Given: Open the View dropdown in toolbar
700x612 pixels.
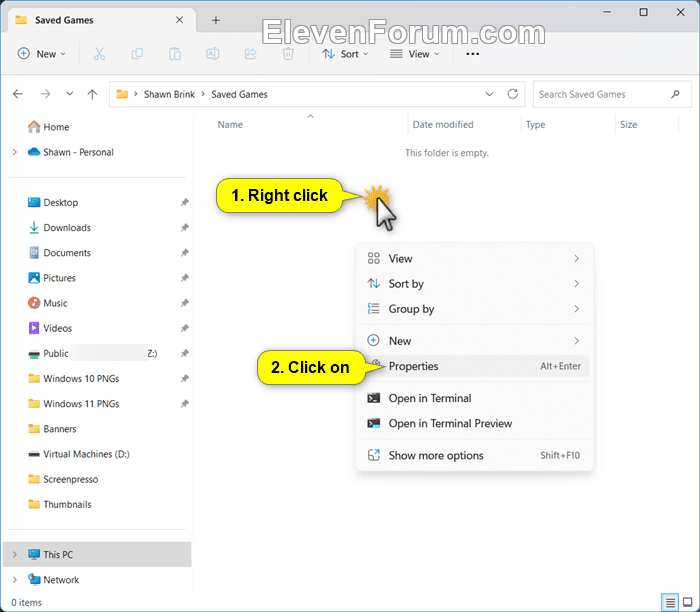Looking at the screenshot, I should (415, 54).
